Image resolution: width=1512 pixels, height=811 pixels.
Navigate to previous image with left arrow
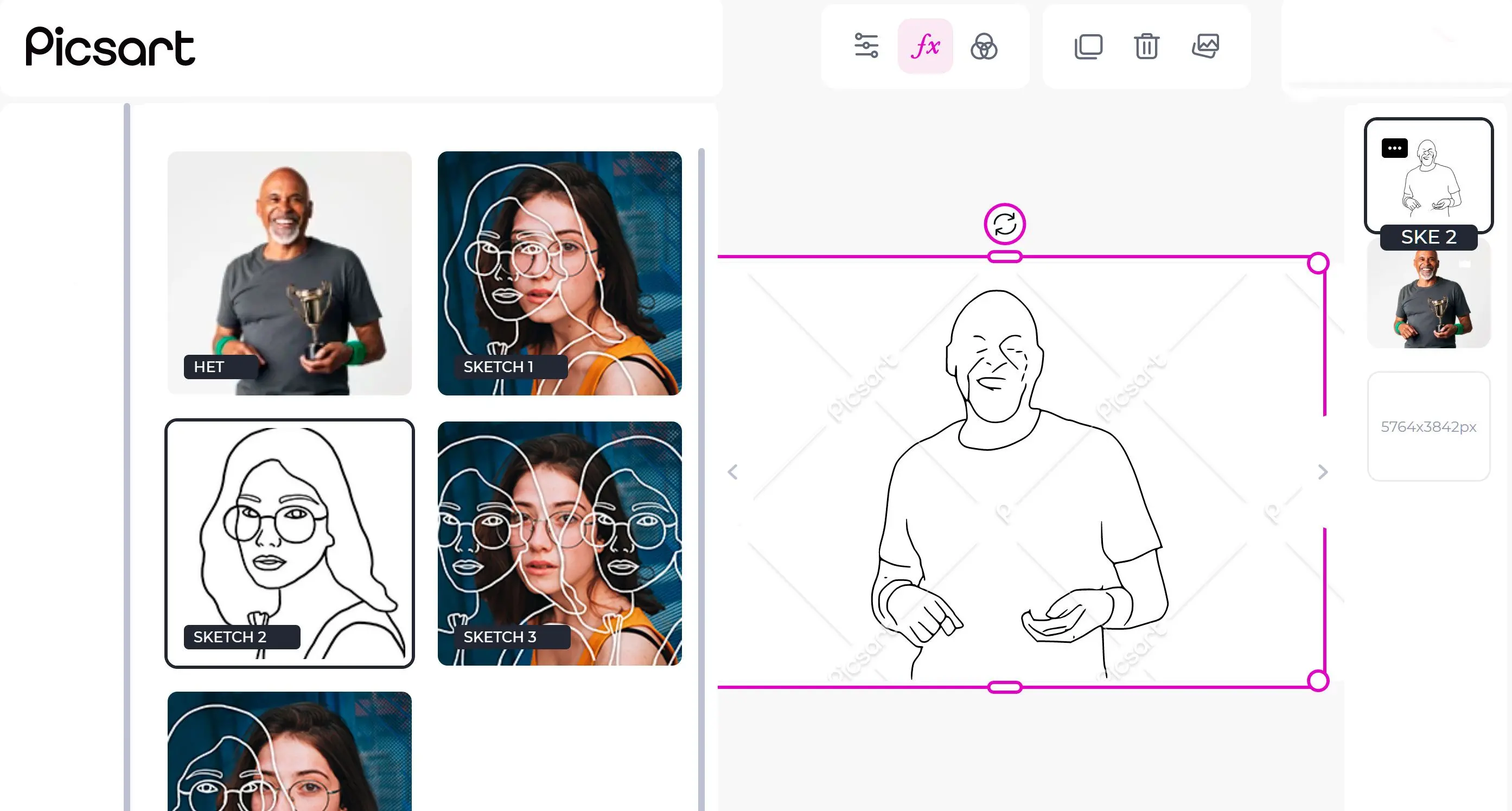pos(734,472)
